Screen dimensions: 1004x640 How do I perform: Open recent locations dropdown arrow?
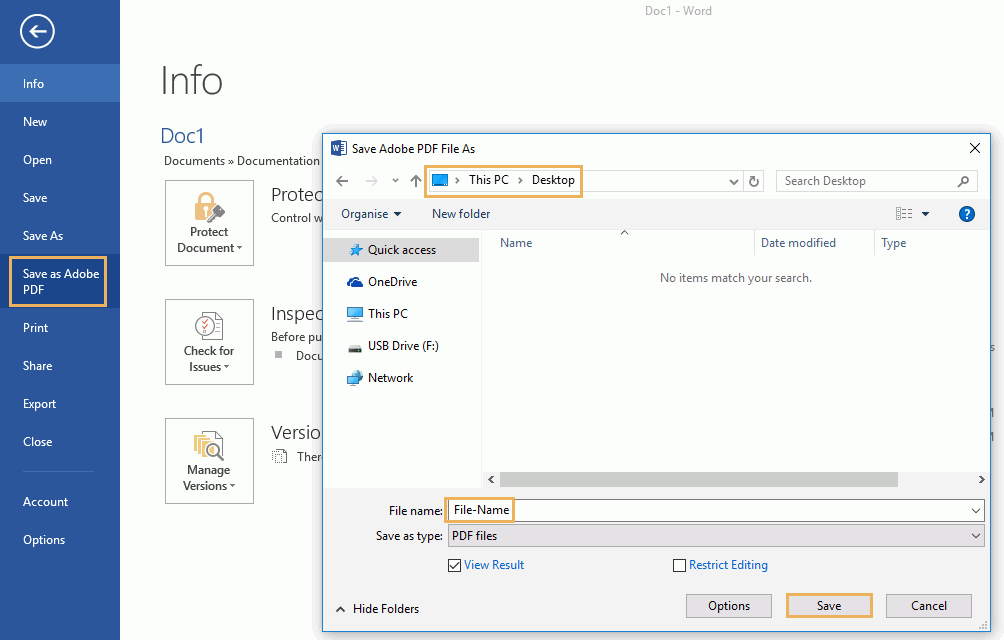point(395,181)
